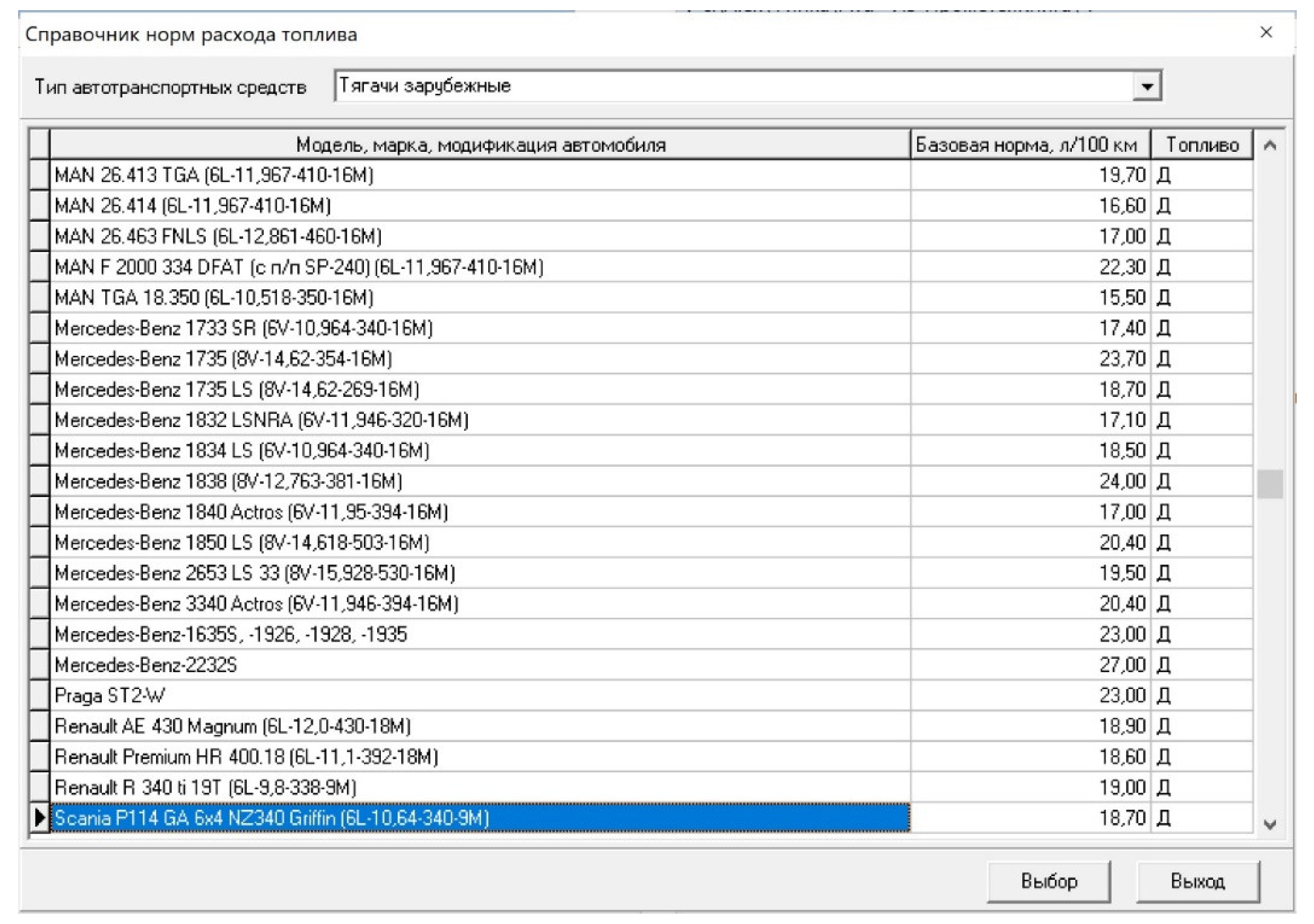Viewport: 1314px width, 924px height.
Task: Click norm value 17,40 for Mercedes-Benz 1733 SR
Action: click(x=1031, y=328)
